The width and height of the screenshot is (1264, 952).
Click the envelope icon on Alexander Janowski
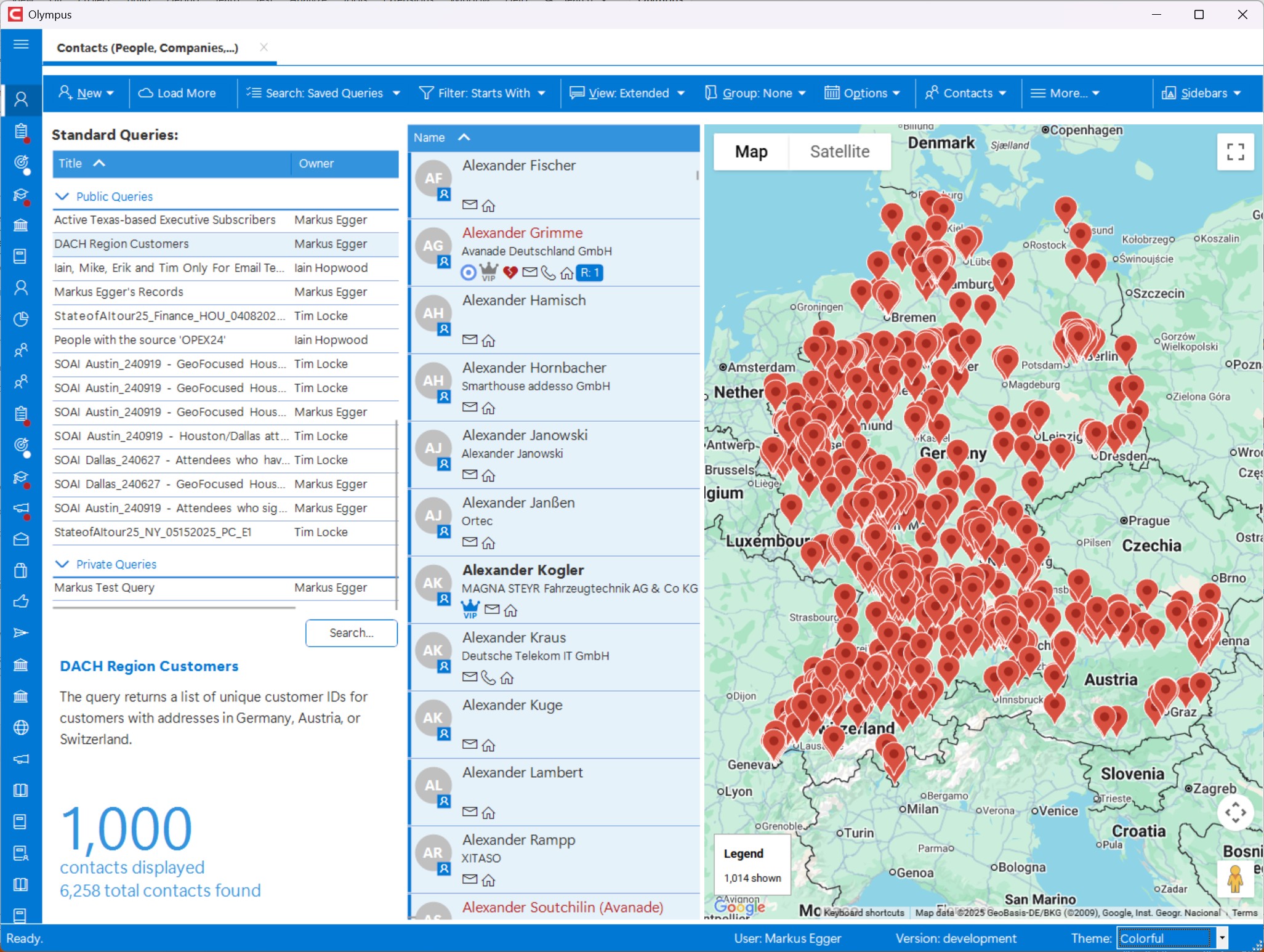click(x=470, y=475)
